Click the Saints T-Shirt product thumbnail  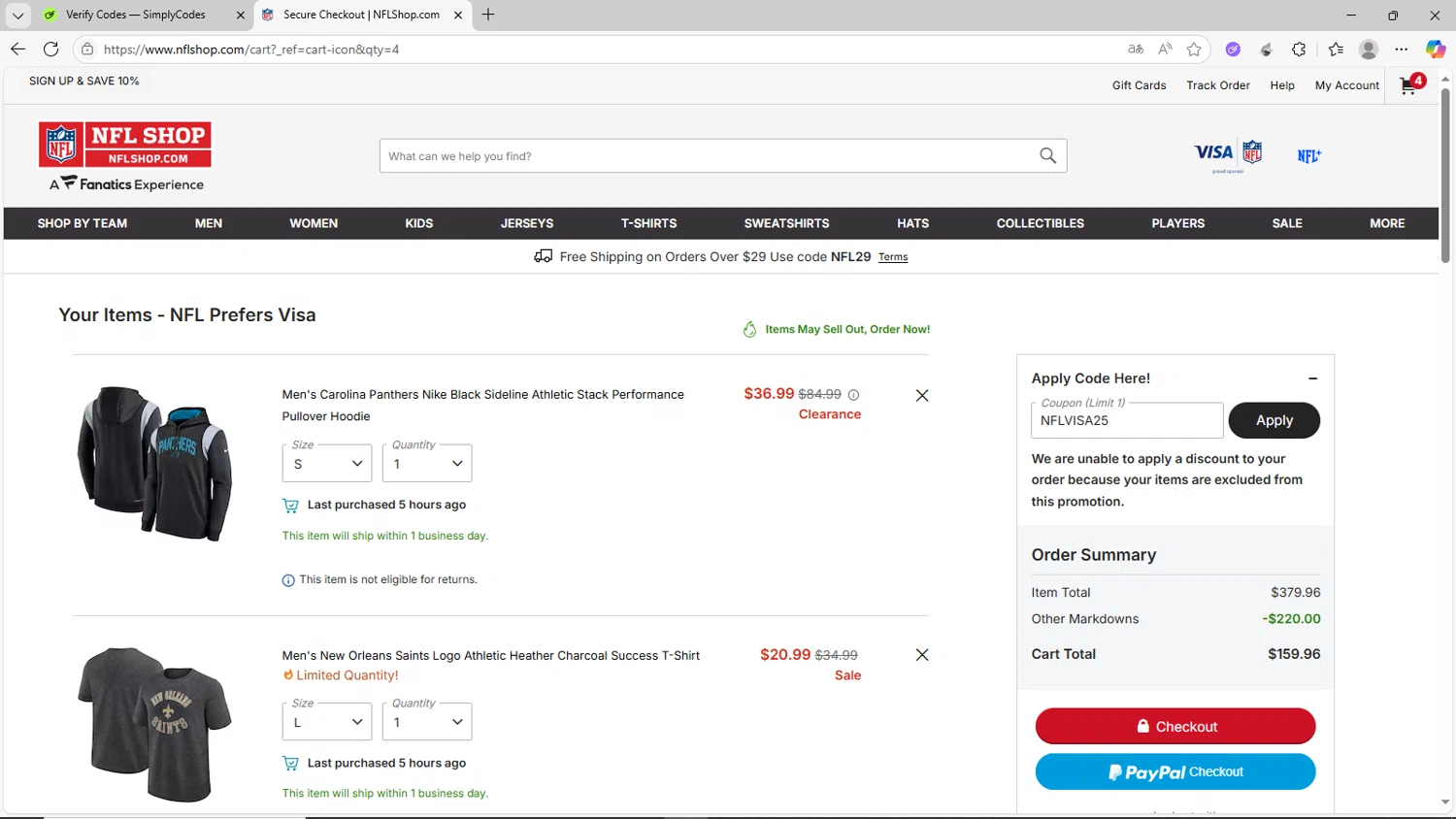pos(155,724)
